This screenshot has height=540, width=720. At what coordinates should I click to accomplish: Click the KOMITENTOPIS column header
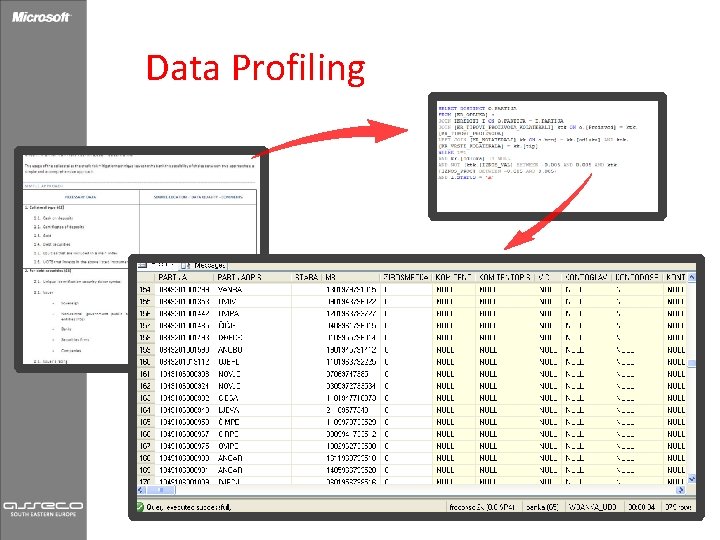(506, 277)
